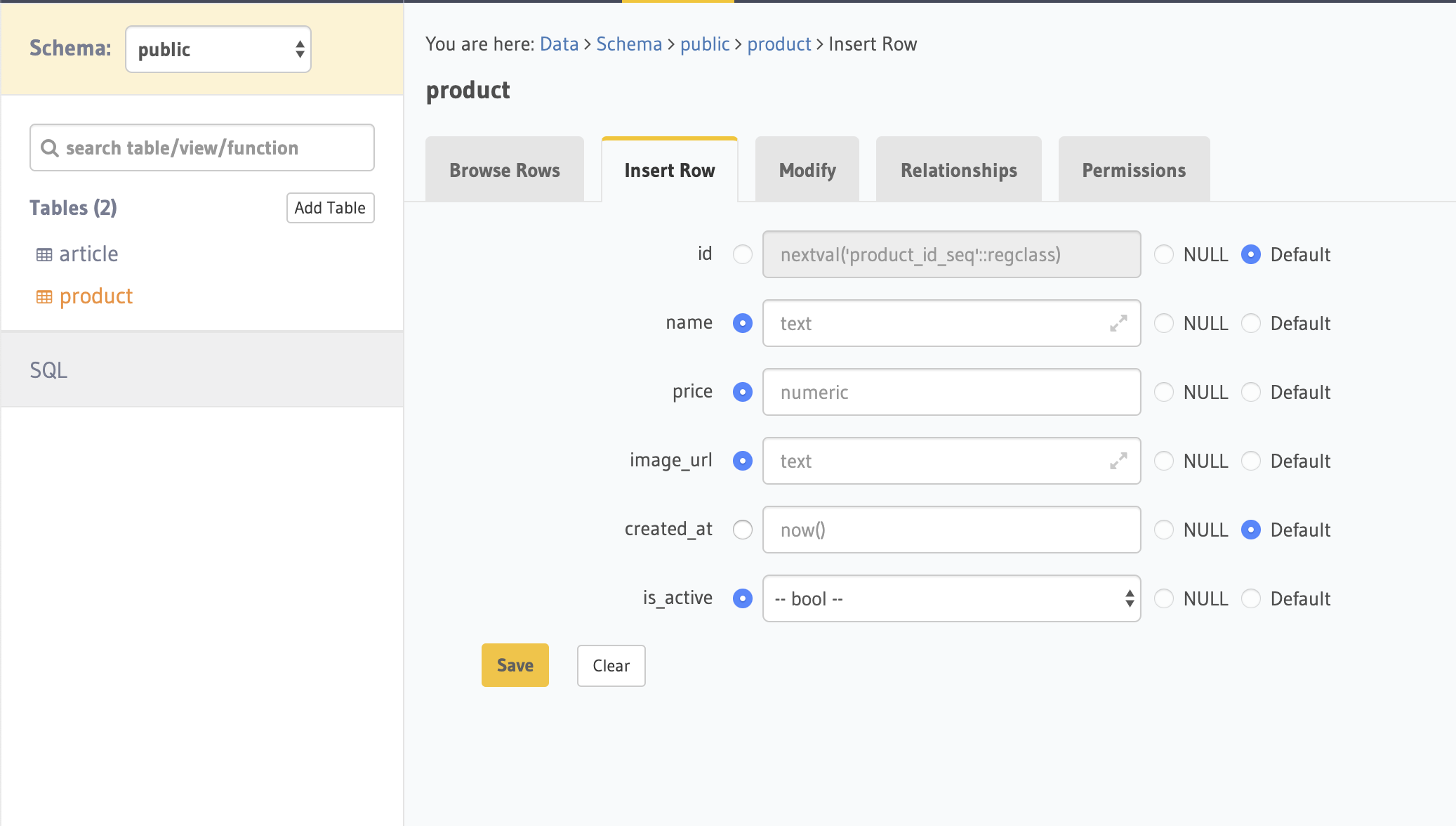Open the Permissions tab

click(1134, 170)
